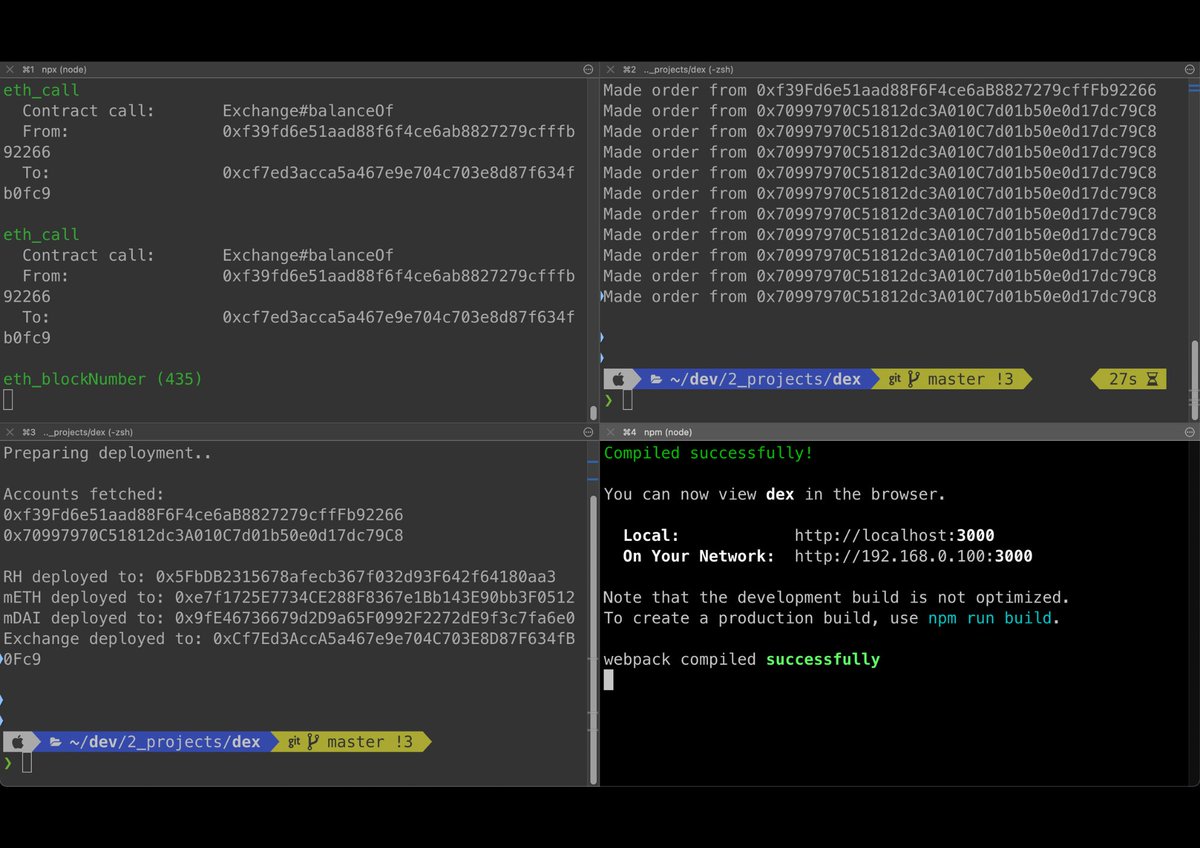
Task: Click the white cursor in npm pane
Action: click(x=608, y=680)
